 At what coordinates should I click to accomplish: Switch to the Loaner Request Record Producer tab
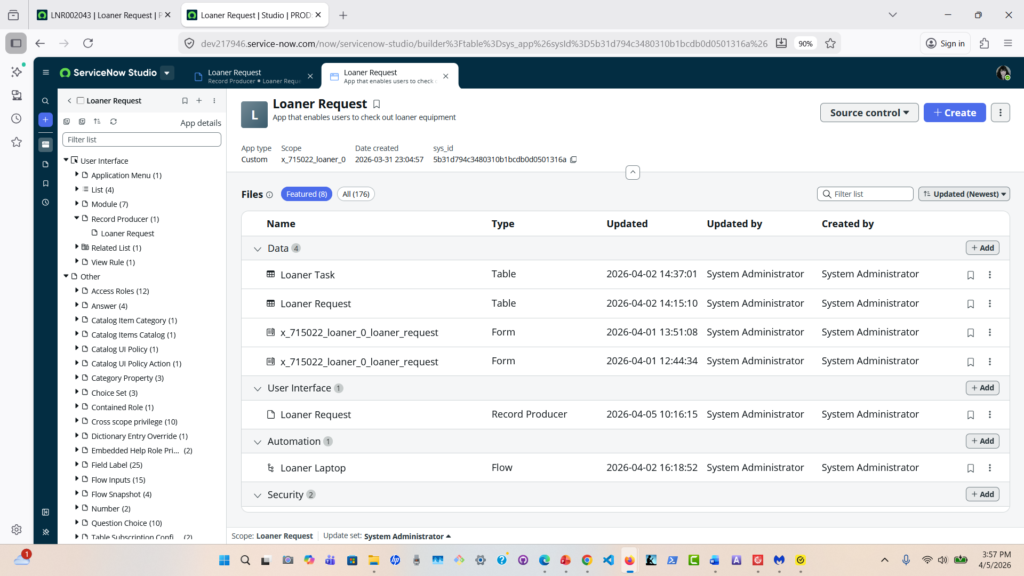(253, 76)
